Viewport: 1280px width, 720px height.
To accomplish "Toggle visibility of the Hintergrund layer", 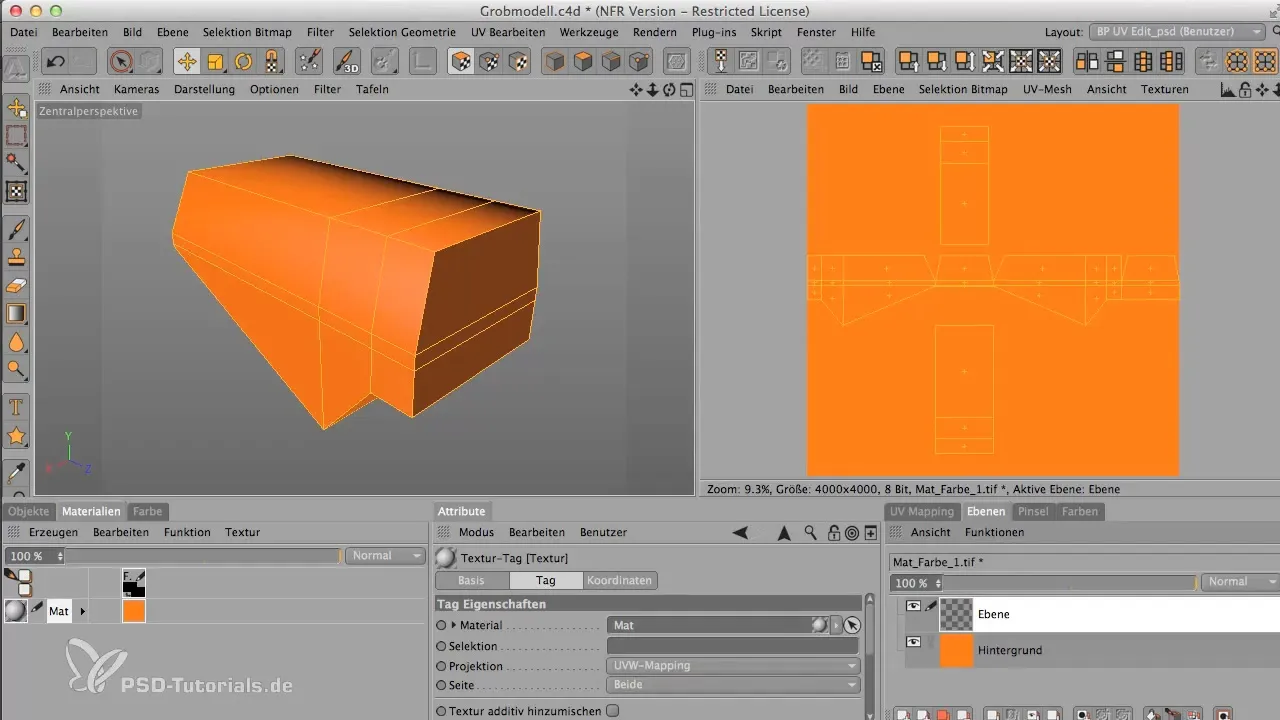I will coord(913,642).
